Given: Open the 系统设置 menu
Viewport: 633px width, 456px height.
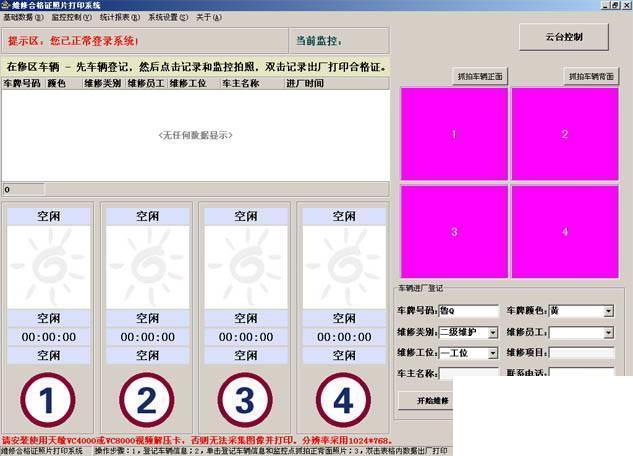Looking at the screenshot, I should pos(168,17).
